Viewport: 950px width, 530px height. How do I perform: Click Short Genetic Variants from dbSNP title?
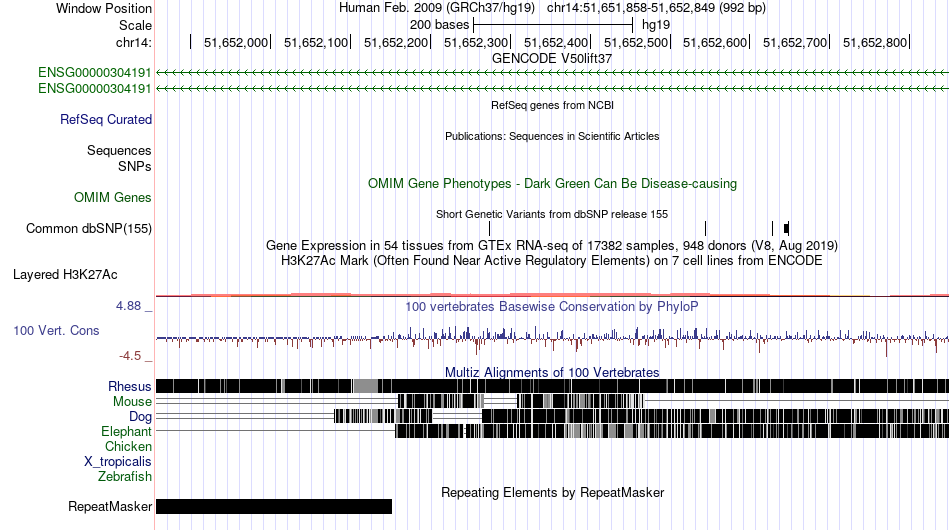pos(552,214)
